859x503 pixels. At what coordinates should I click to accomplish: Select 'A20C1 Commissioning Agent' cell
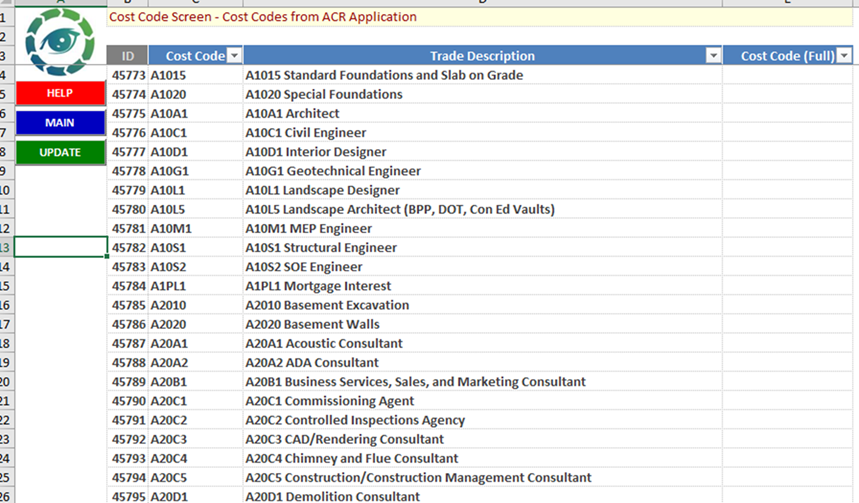(x=483, y=401)
